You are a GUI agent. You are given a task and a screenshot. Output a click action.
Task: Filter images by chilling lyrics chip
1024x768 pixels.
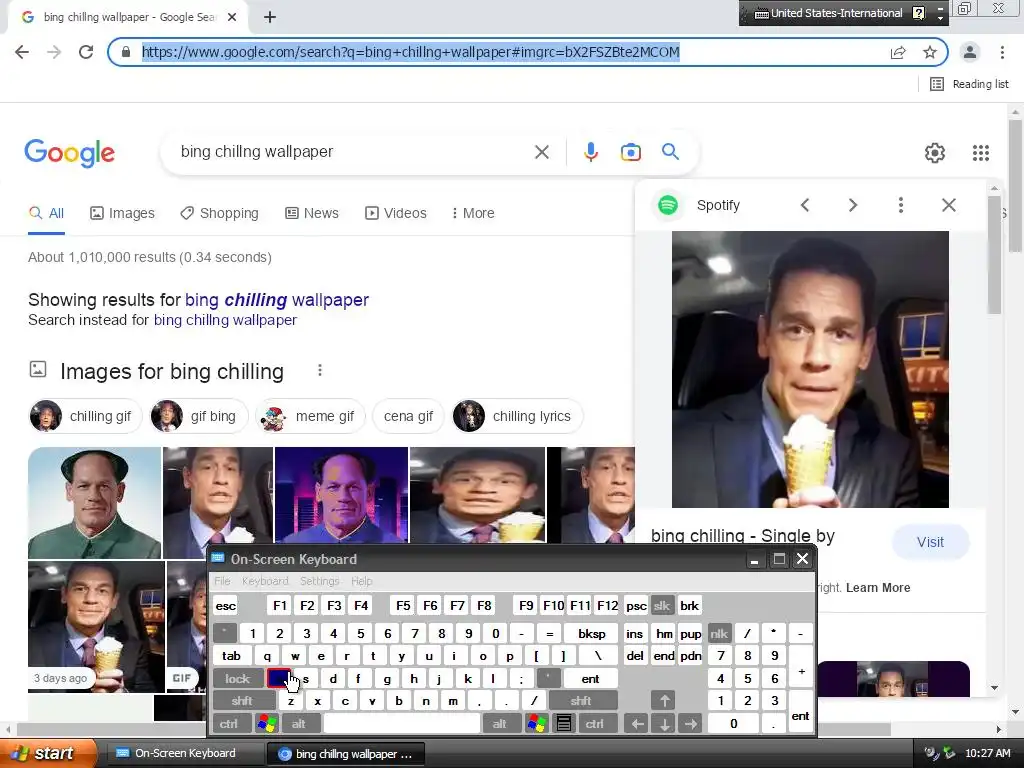(517, 417)
